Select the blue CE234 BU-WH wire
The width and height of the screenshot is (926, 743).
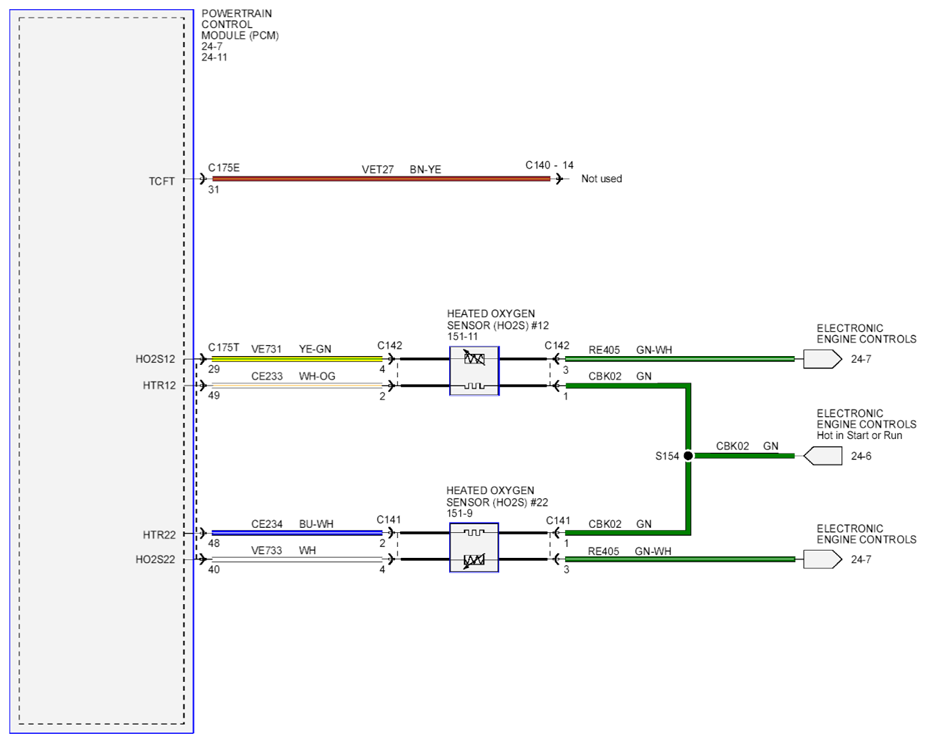click(x=297, y=533)
